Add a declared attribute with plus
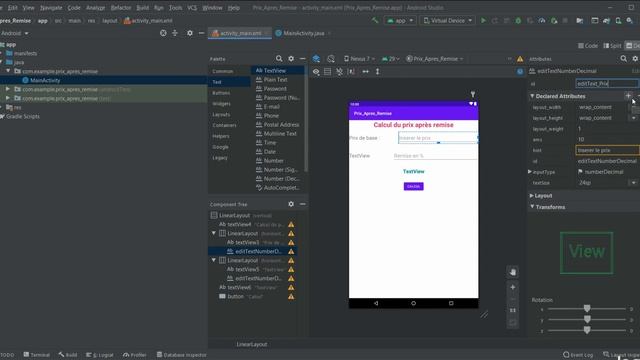This screenshot has width=640, height=360. tap(628, 96)
